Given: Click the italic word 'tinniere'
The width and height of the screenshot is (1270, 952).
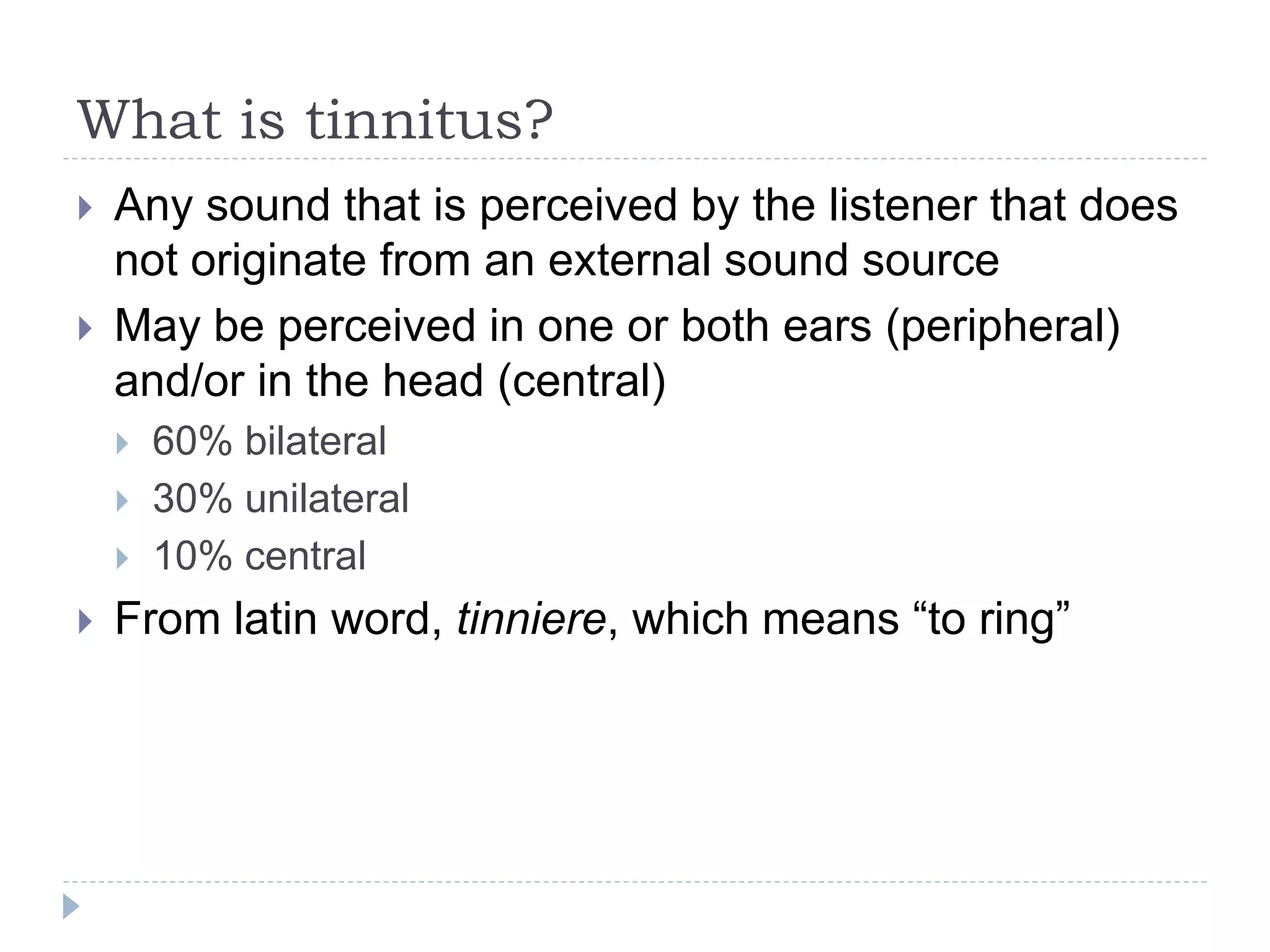Looking at the screenshot, I should click(x=531, y=619).
